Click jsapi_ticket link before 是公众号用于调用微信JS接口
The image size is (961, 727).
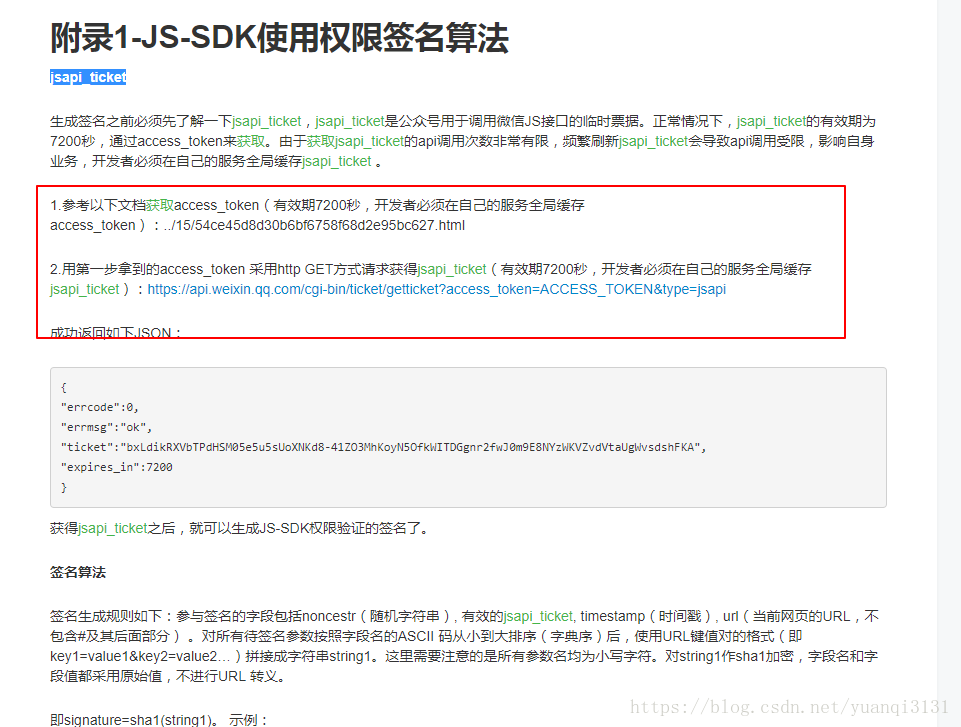pos(349,121)
